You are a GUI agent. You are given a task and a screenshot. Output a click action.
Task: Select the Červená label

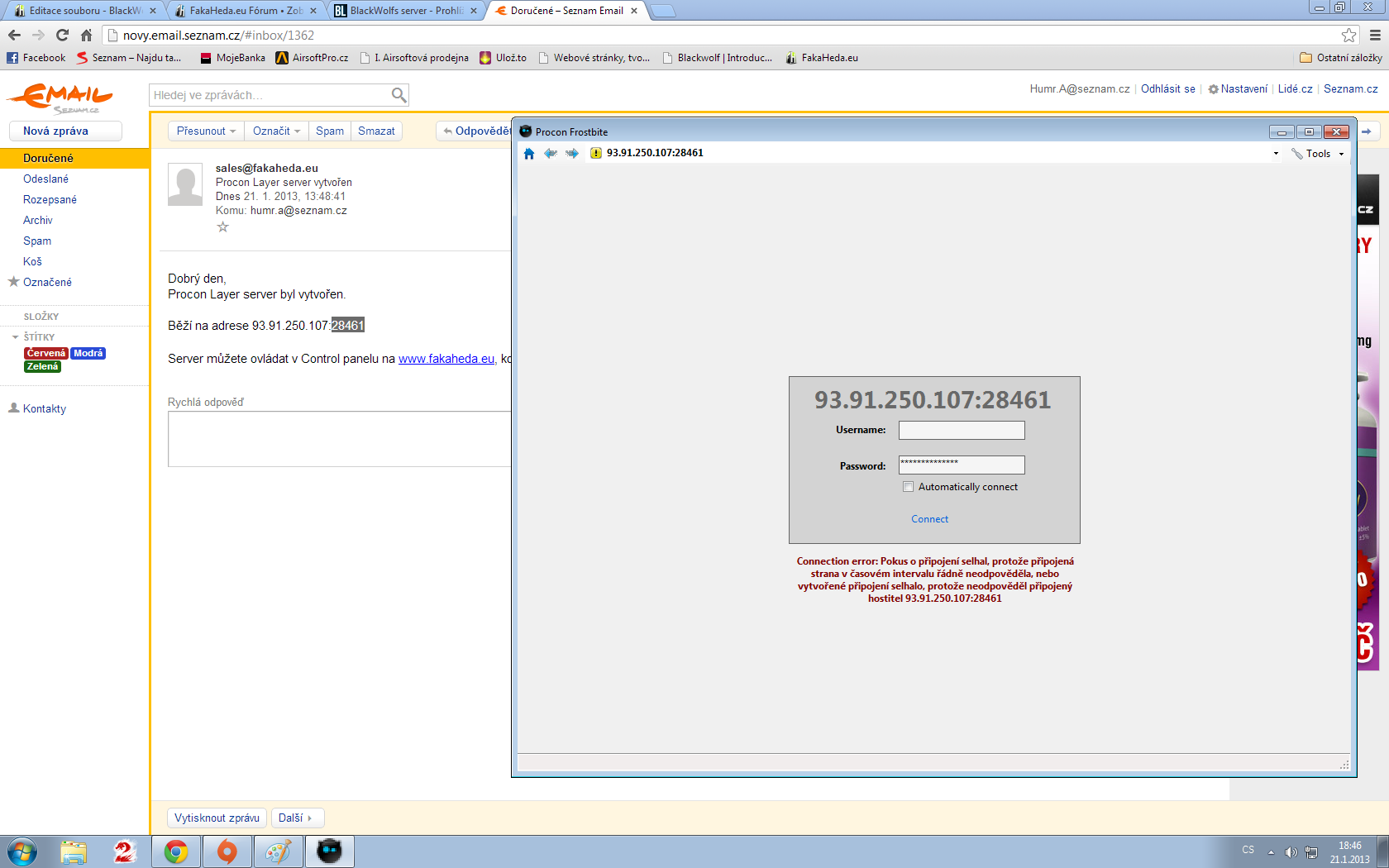tap(45, 353)
